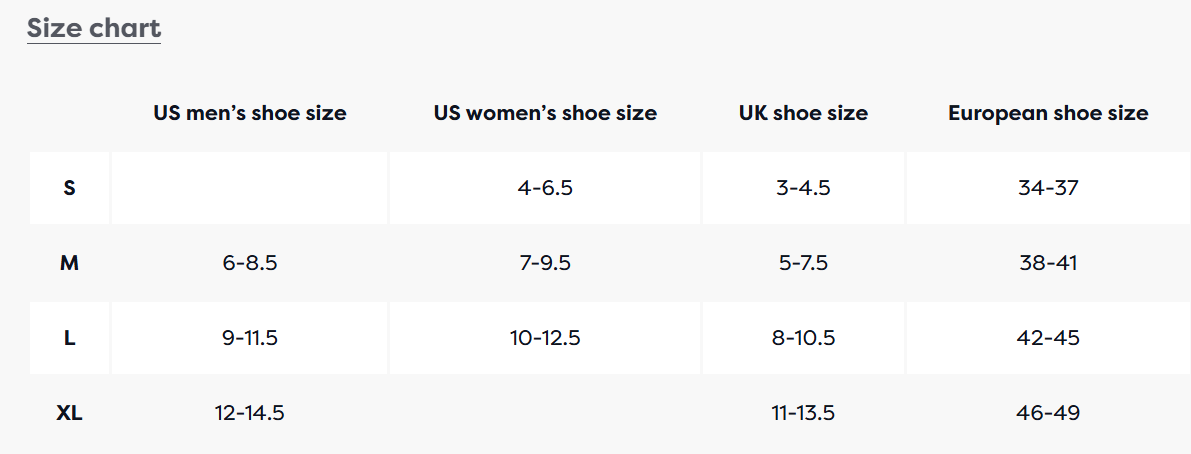Click the Size chart heading link
This screenshot has height=454, width=1191.
[x=93, y=29]
